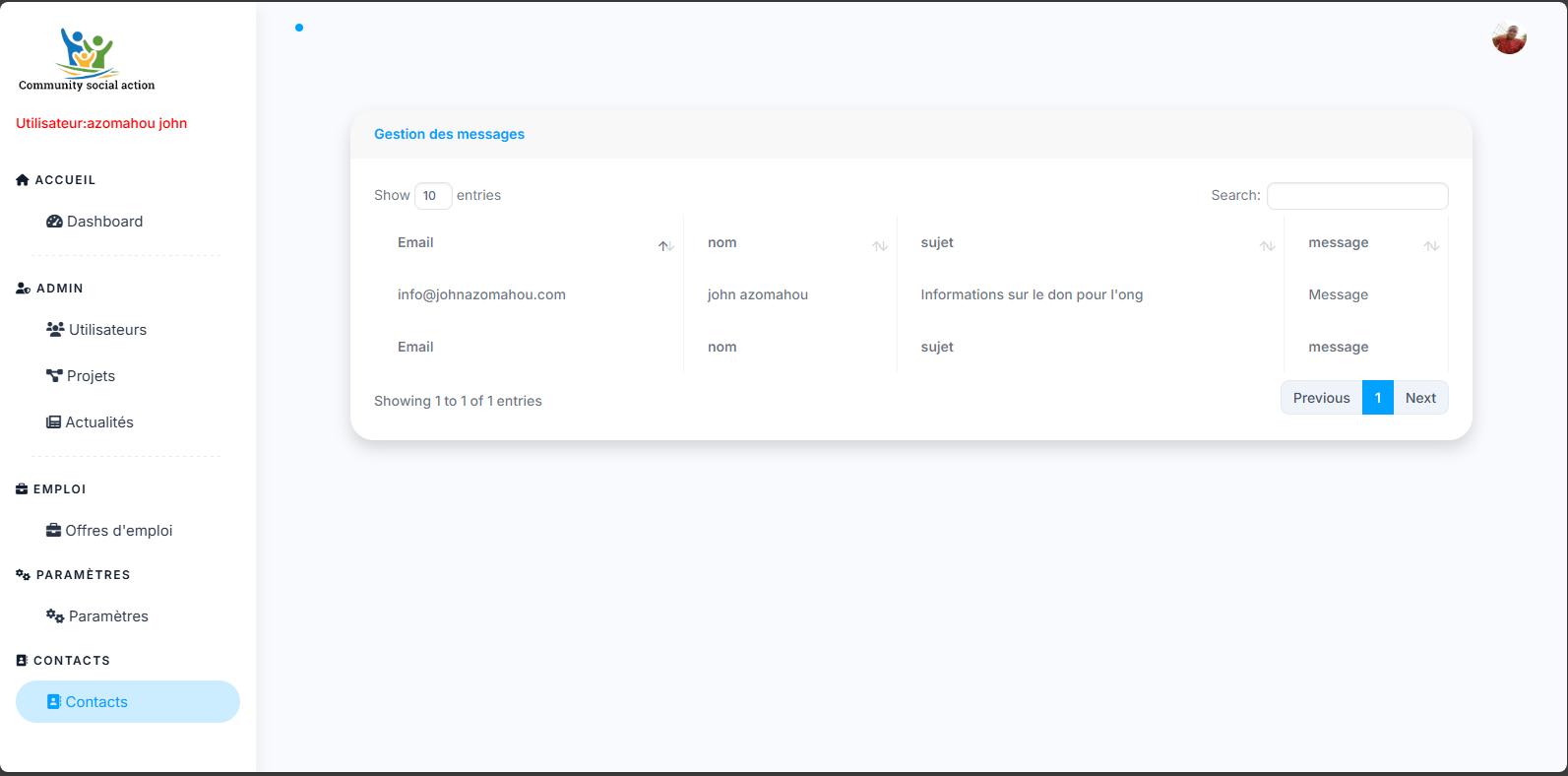Sort table by Email column arrows
1568x776 pixels.
pos(665,245)
